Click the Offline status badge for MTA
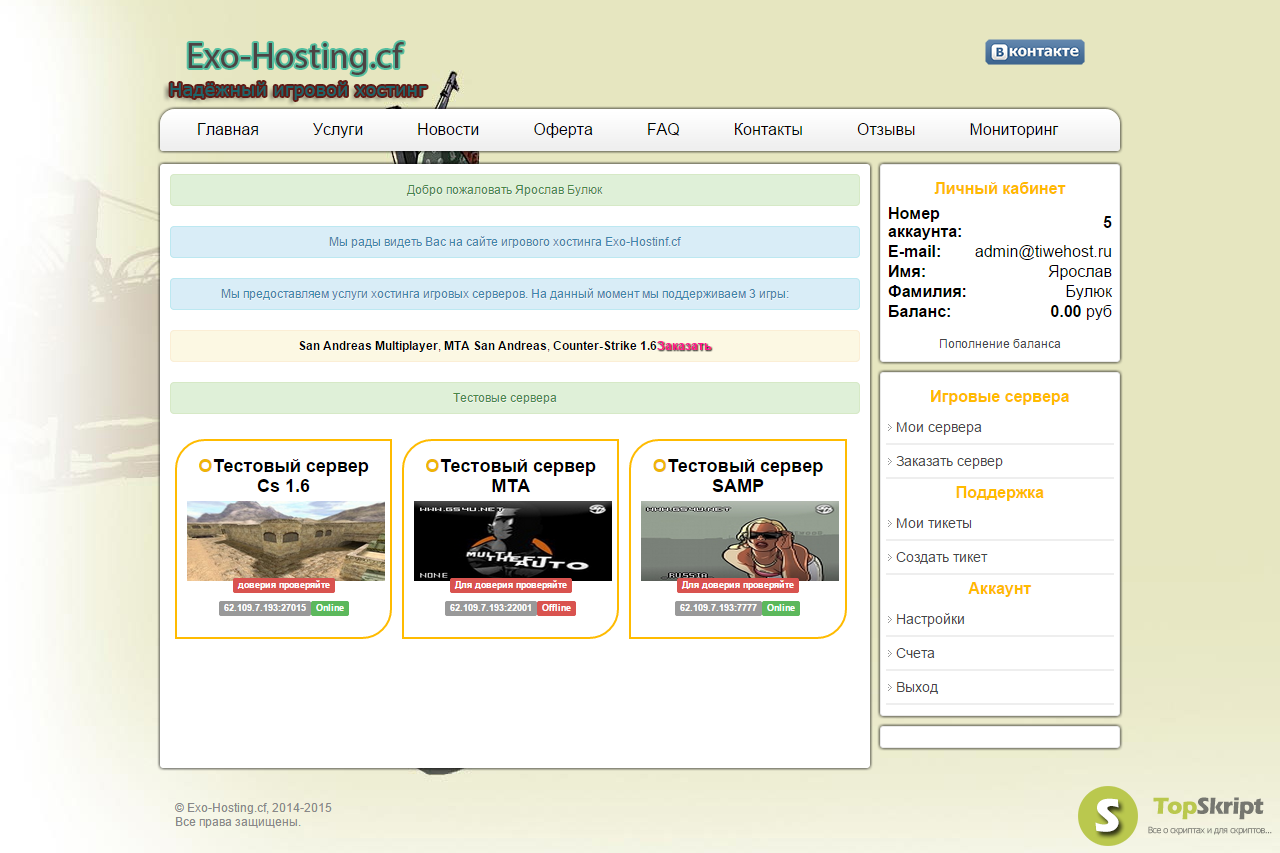Image resolution: width=1280 pixels, height=853 pixels. coord(557,608)
